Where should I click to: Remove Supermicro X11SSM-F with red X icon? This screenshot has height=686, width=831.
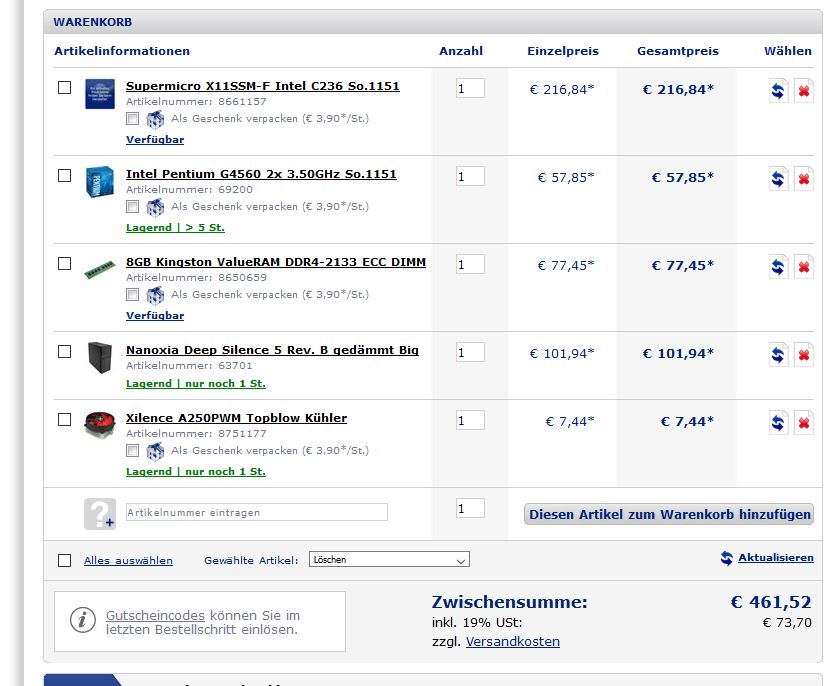click(803, 91)
